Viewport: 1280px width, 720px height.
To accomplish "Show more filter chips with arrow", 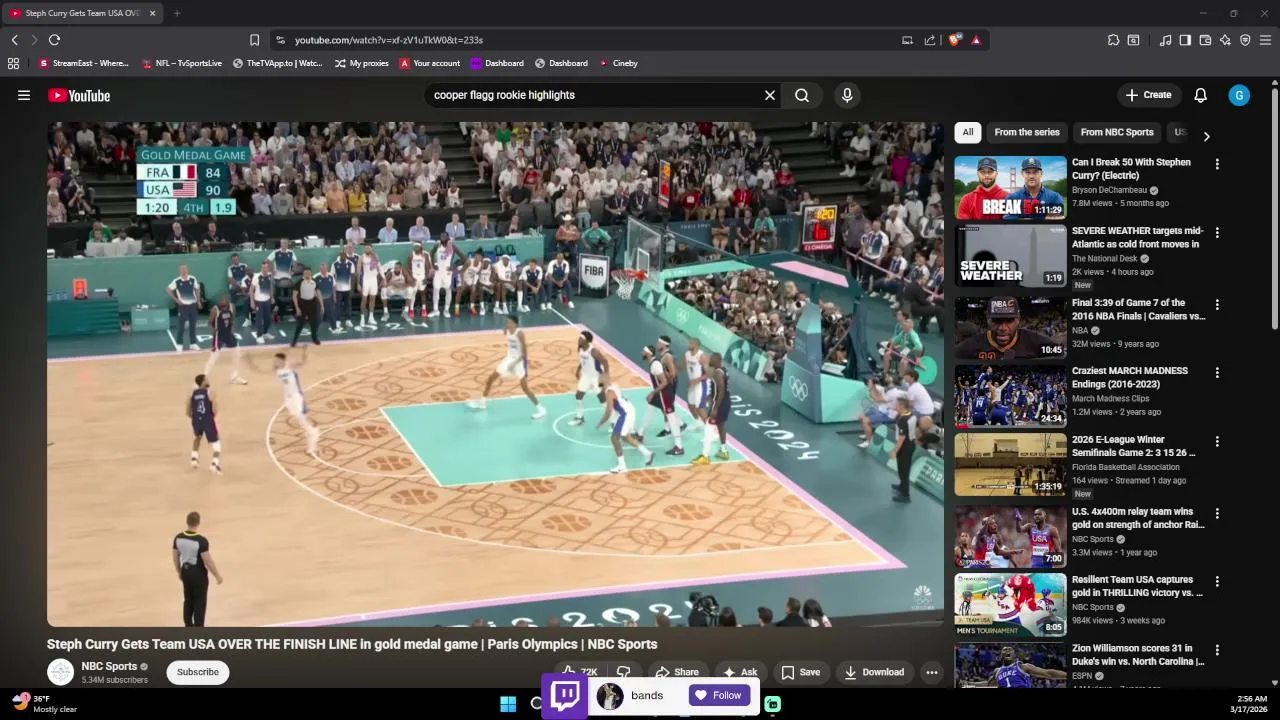I will coord(1206,136).
